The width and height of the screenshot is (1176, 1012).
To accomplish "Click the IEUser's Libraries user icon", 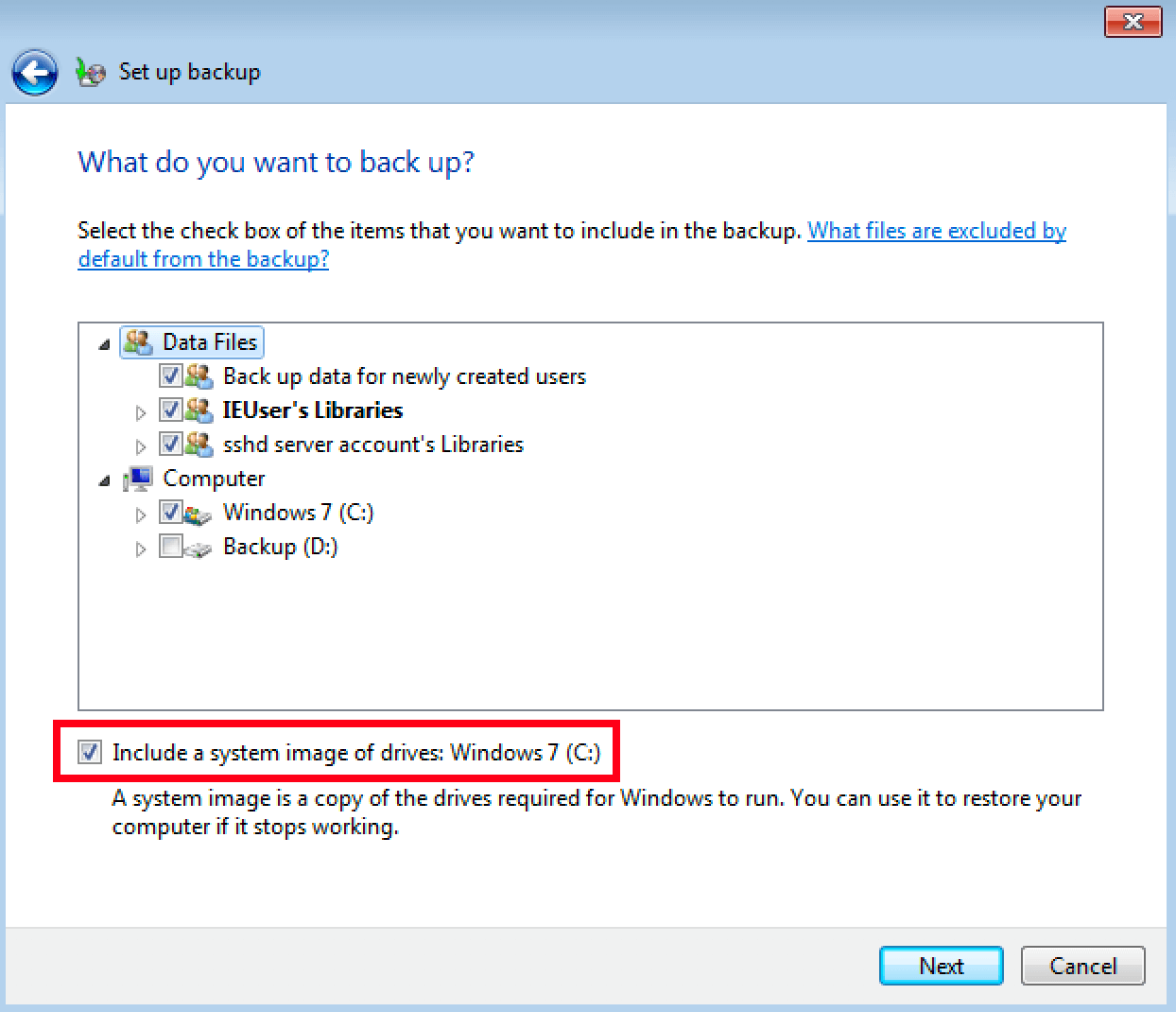I will point(199,410).
